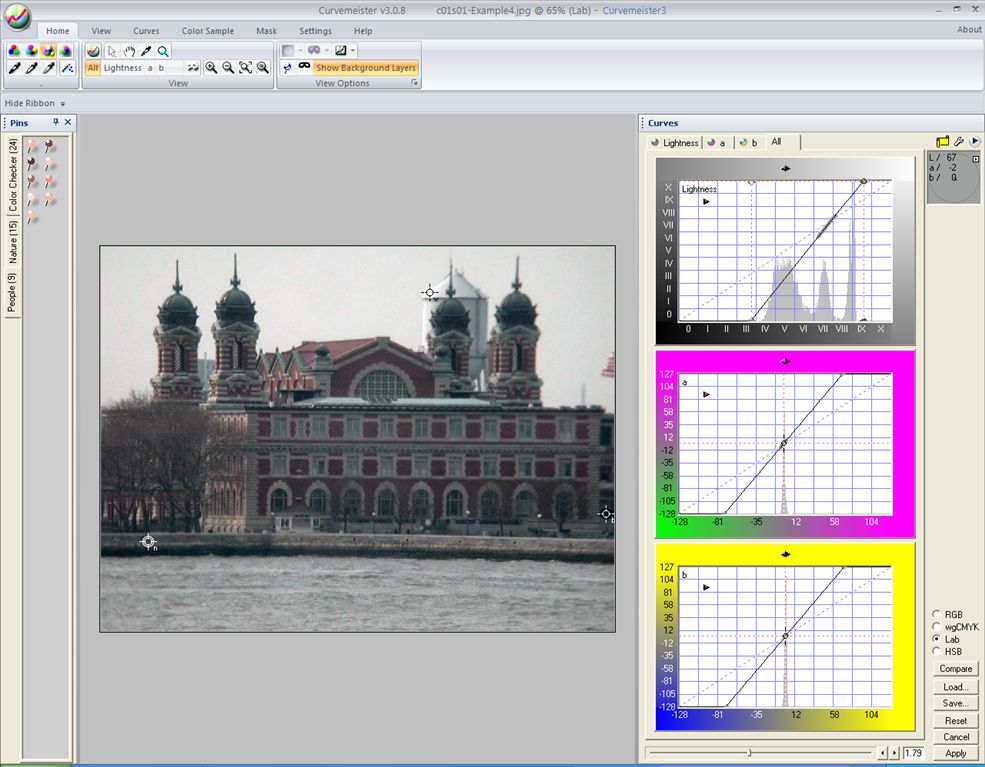Select the eyedropper tool in View group
This screenshot has width=985, height=767.
click(x=146, y=51)
